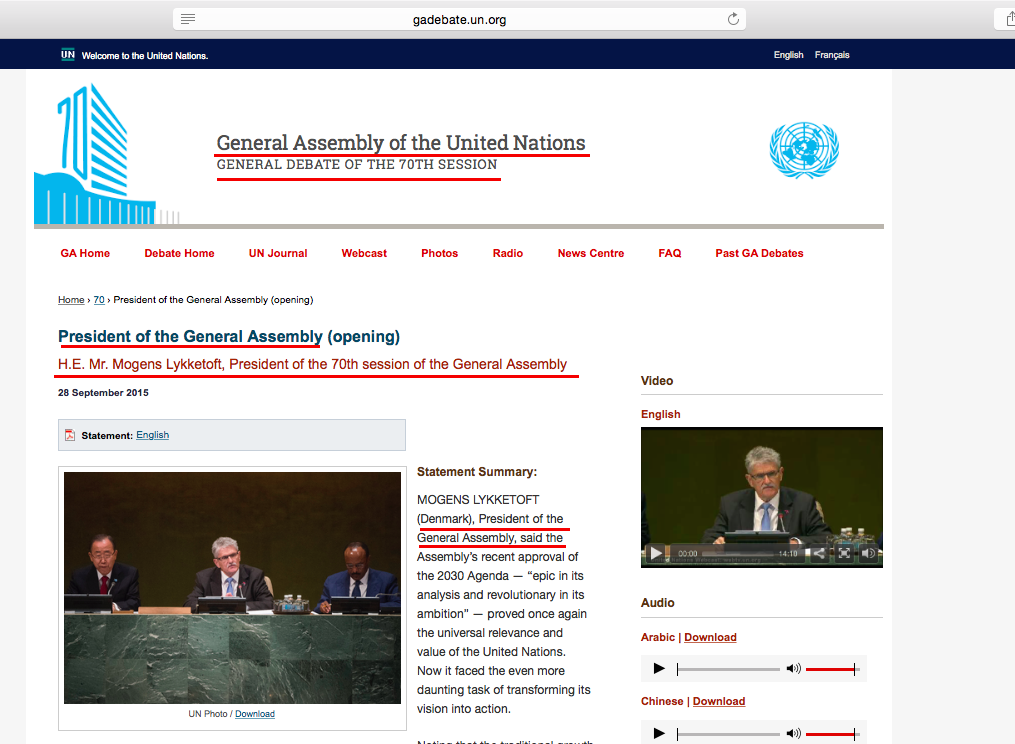Click the gadebate.un.org address bar
This screenshot has width=1015, height=744.
tap(460, 19)
